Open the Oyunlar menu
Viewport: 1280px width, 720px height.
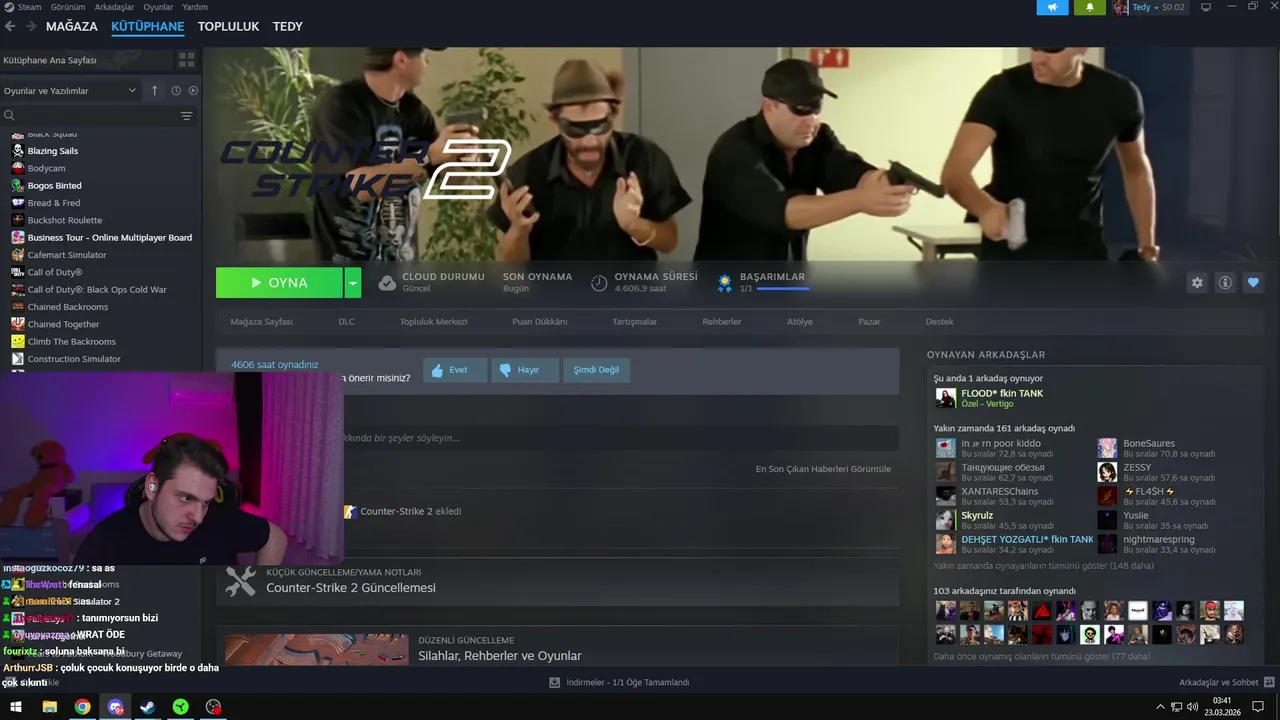pyautogui.click(x=158, y=7)
